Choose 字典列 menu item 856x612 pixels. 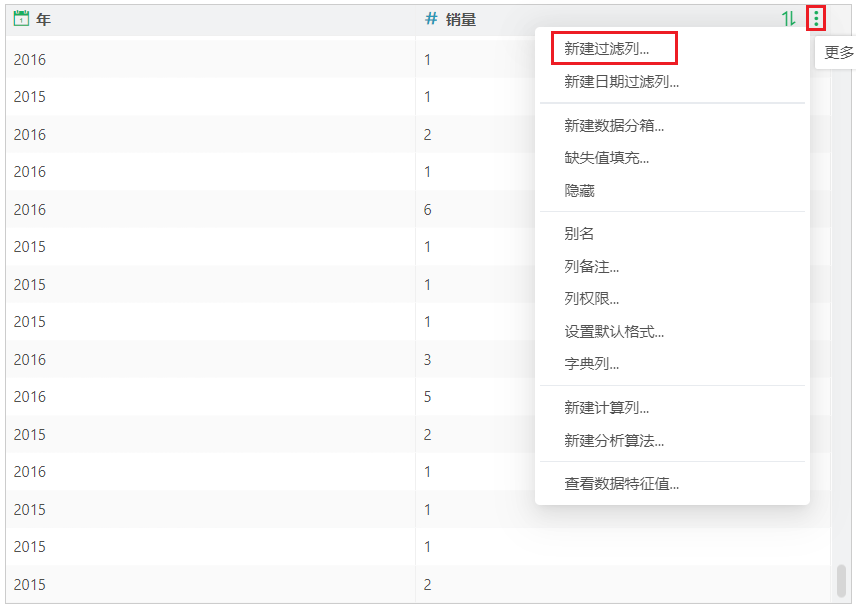(591, 364)
